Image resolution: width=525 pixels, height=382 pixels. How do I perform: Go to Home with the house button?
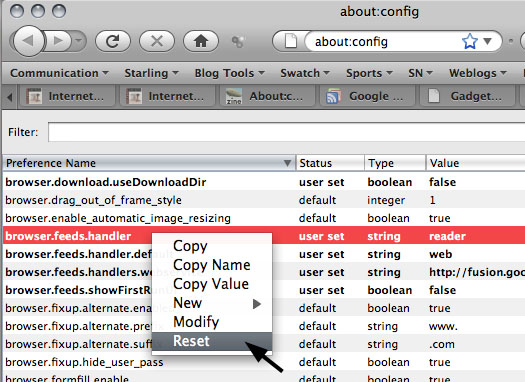(201, 41)
